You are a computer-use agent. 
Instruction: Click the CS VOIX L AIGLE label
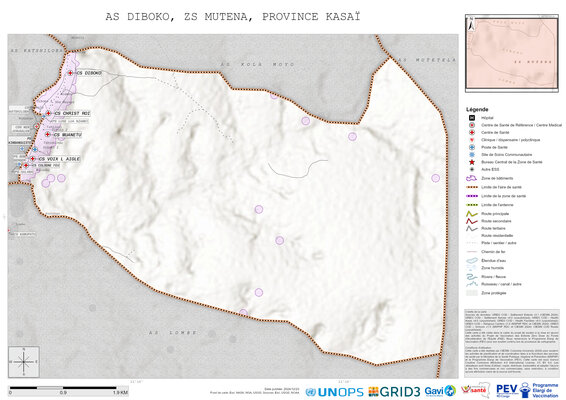[x=59, y=159]
